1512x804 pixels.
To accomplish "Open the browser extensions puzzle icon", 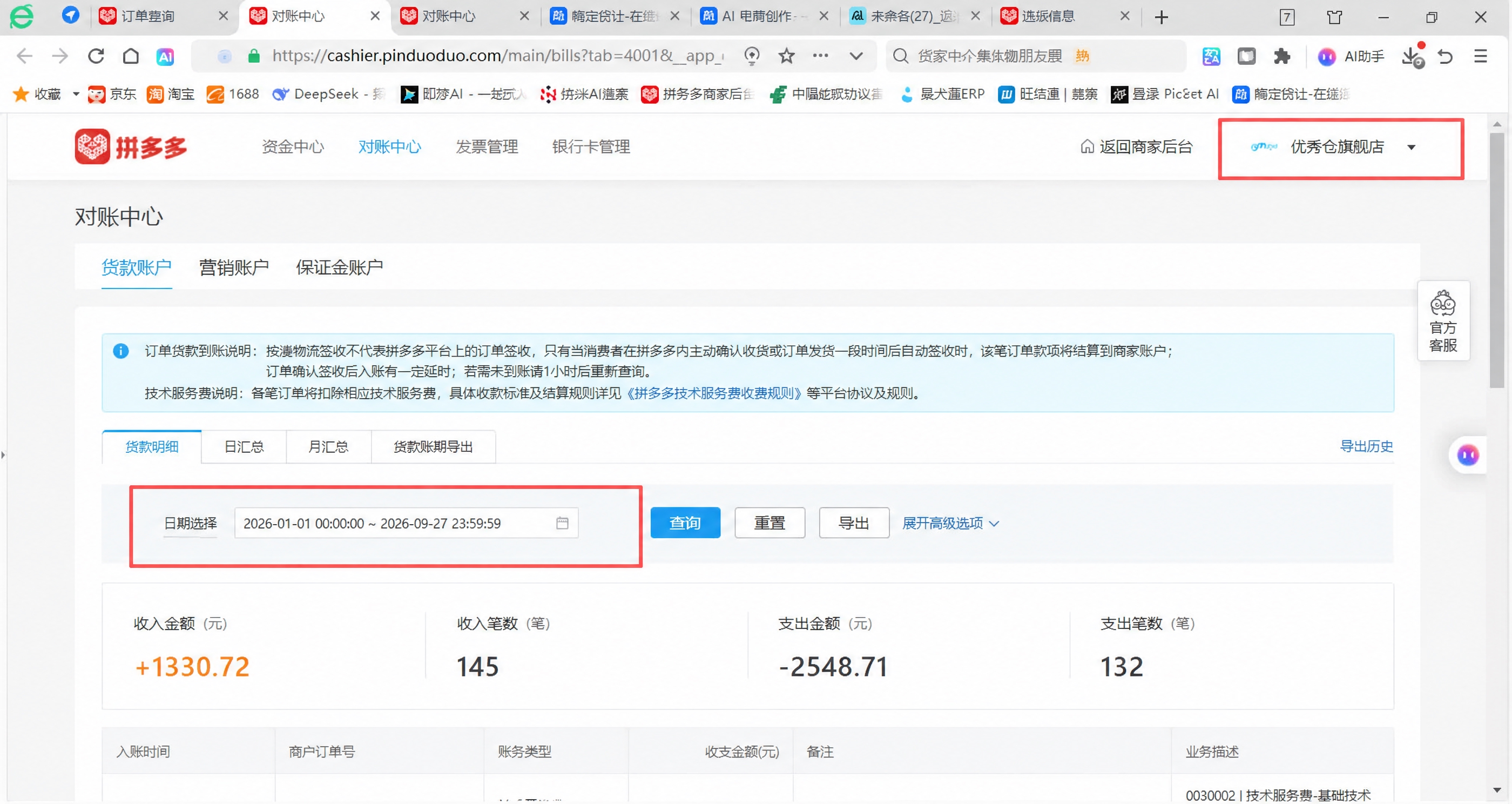I will coord(1282,56).
